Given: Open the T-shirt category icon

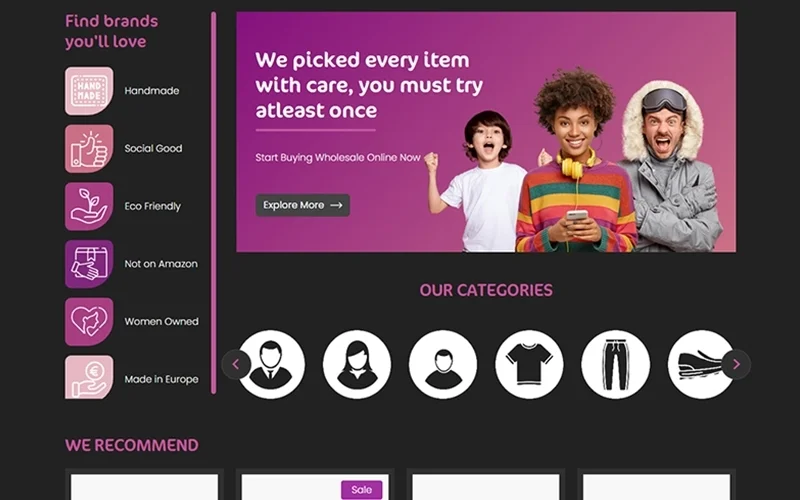Looking at the screenshot, I should pyautogui.click(x=529, y=364).
